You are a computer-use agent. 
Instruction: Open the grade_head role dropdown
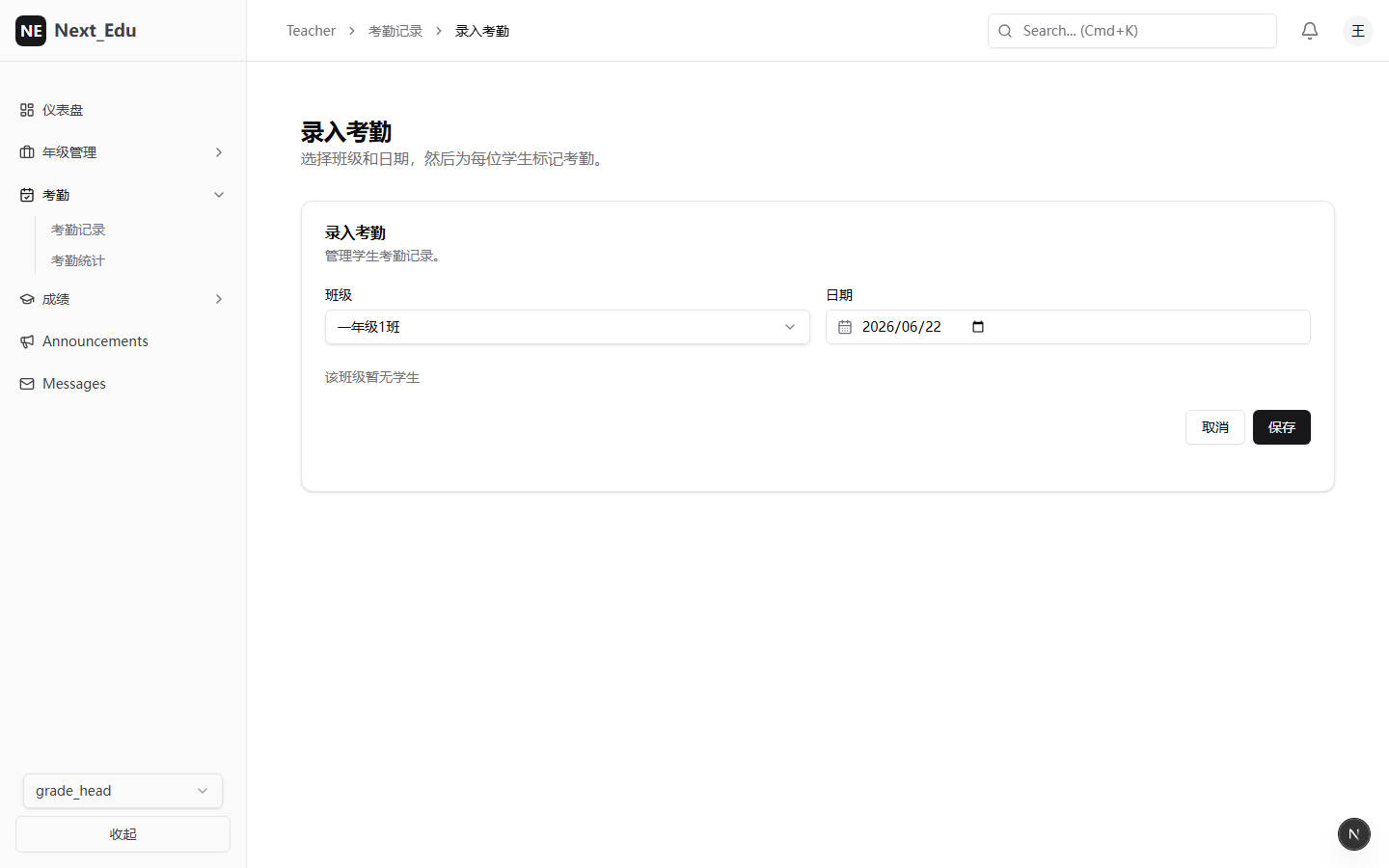[123, 791]
